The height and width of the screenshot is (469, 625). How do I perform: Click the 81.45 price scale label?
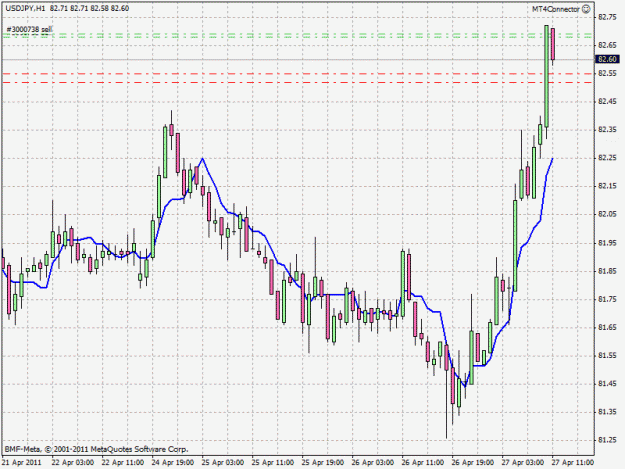point(607,384)
